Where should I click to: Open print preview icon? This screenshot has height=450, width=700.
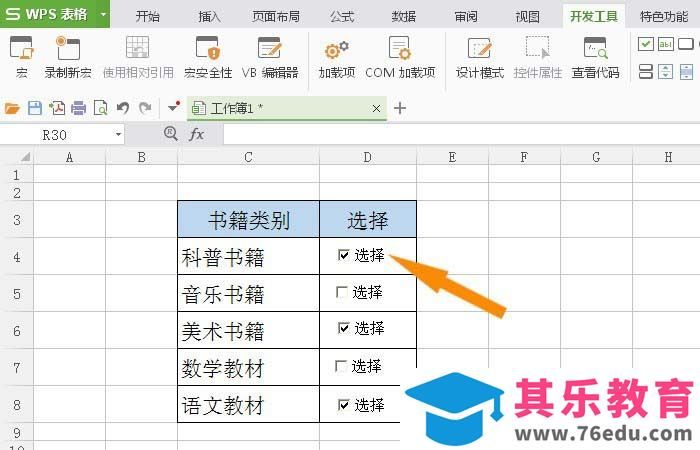click(x=100, y=108)
